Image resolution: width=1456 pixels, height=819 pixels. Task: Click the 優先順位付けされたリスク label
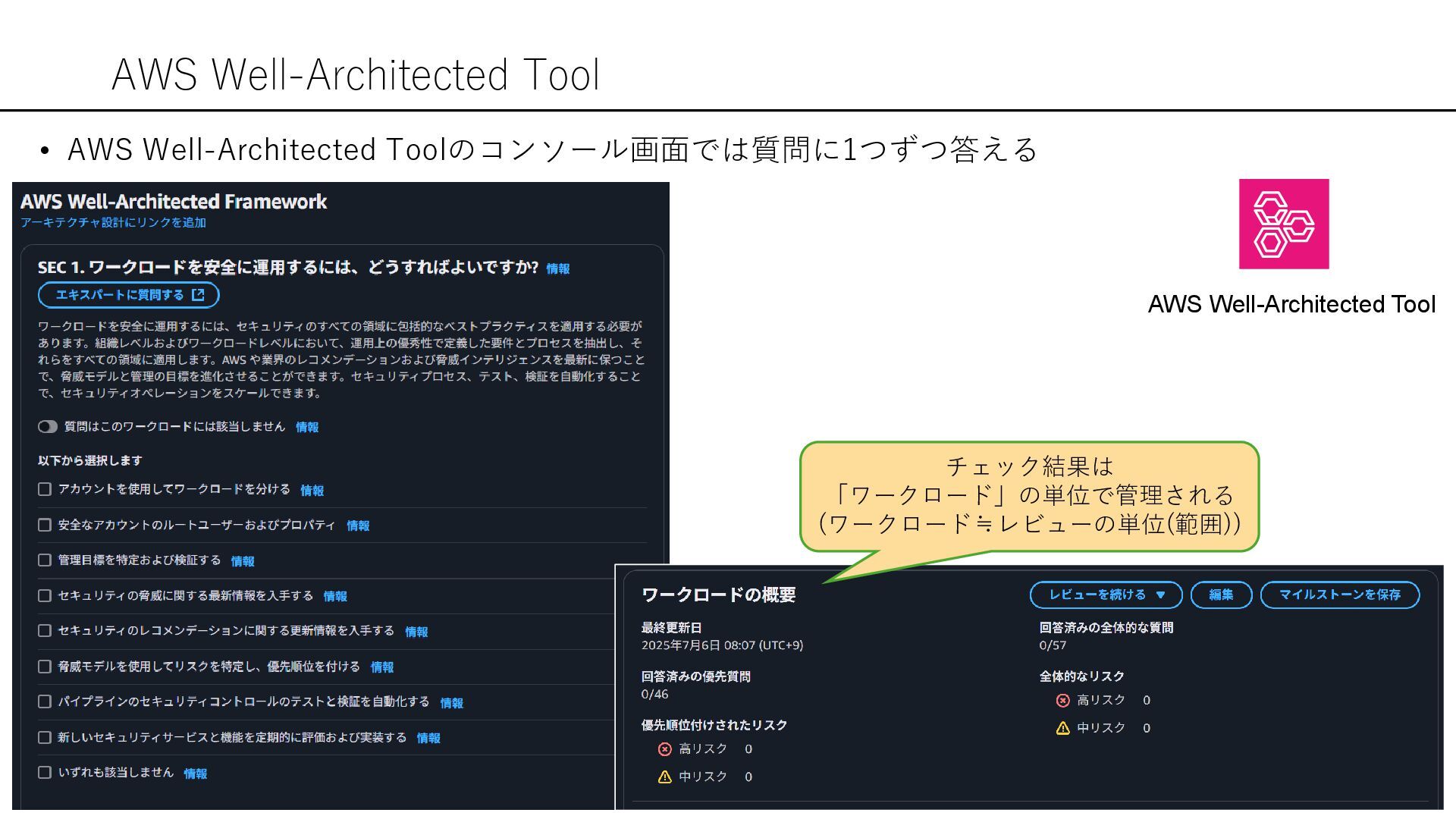tap(714, 725)
